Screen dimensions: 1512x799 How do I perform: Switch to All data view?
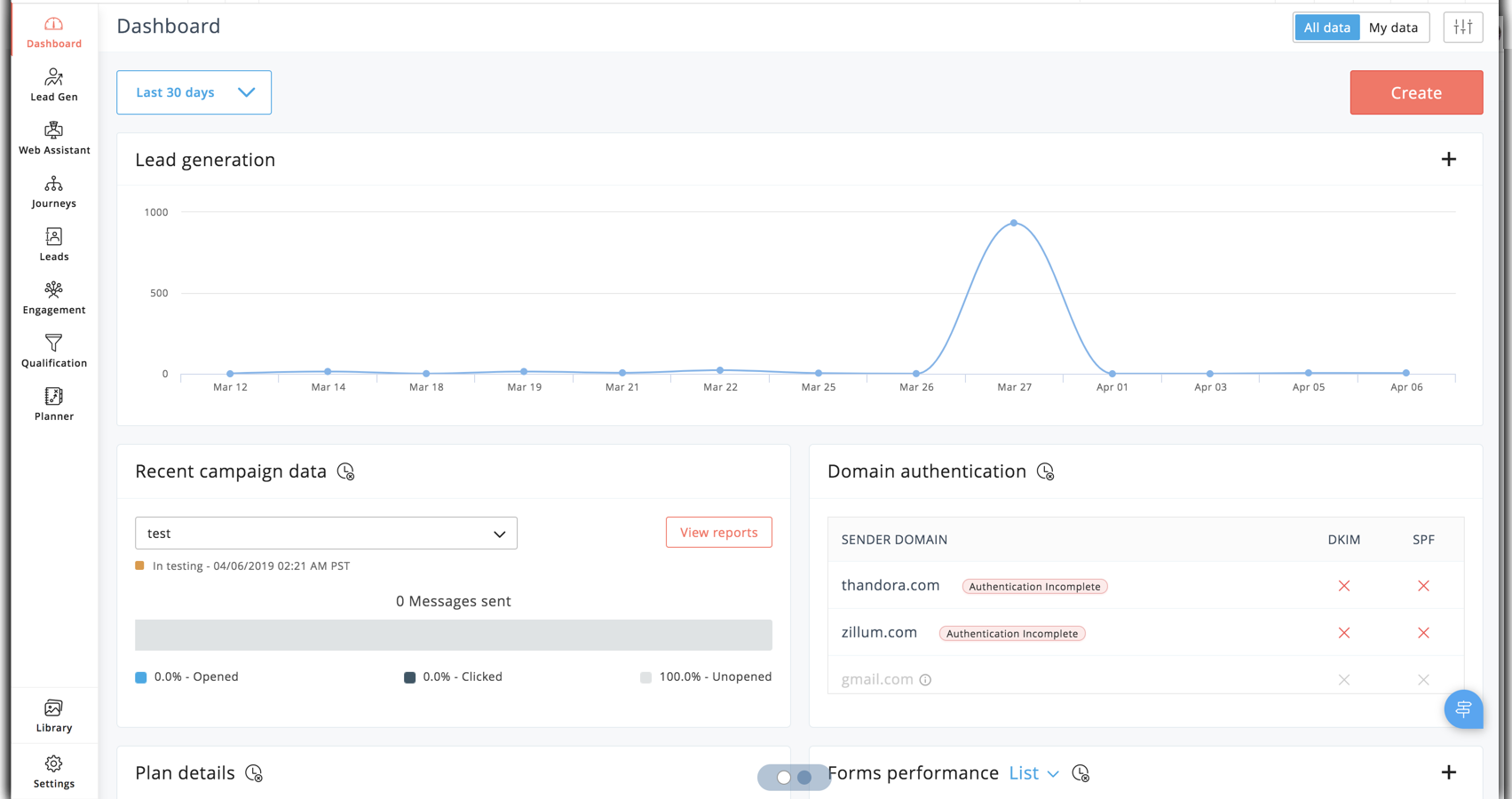[1326, 28]
